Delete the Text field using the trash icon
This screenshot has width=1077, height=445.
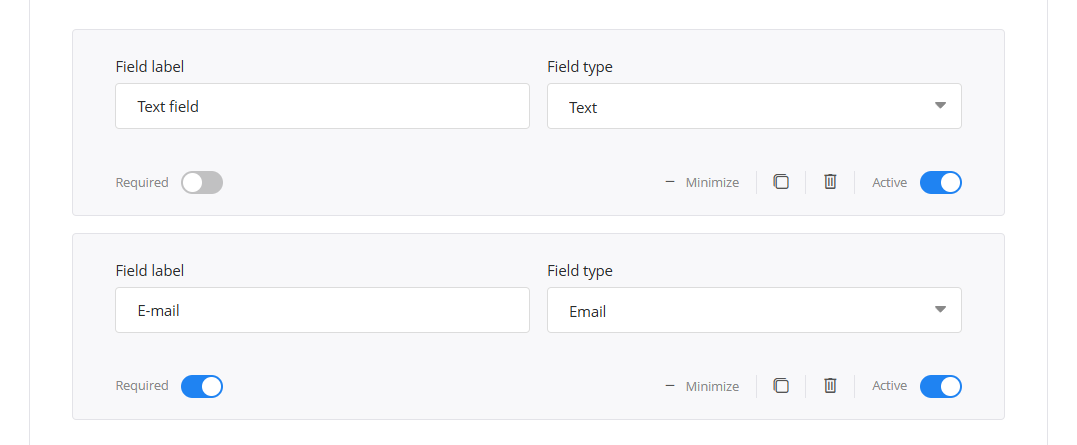[x=830, y=182]
